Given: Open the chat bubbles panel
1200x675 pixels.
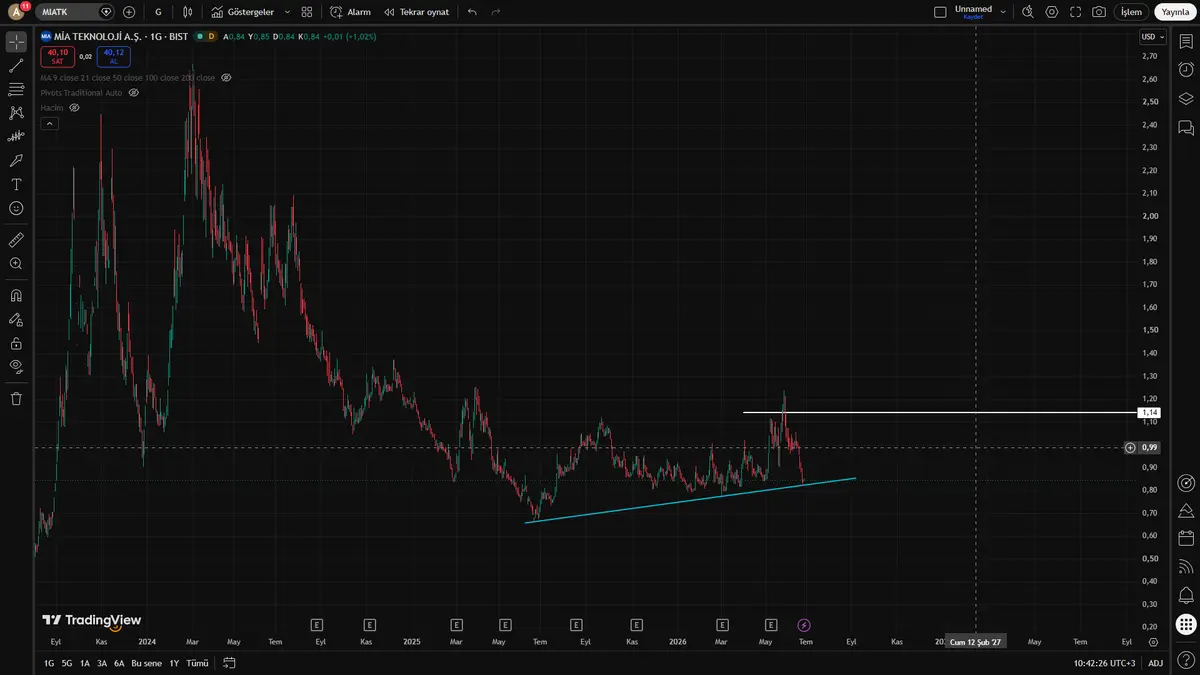Looking at the screenshot, I should tap(1186, 128).
